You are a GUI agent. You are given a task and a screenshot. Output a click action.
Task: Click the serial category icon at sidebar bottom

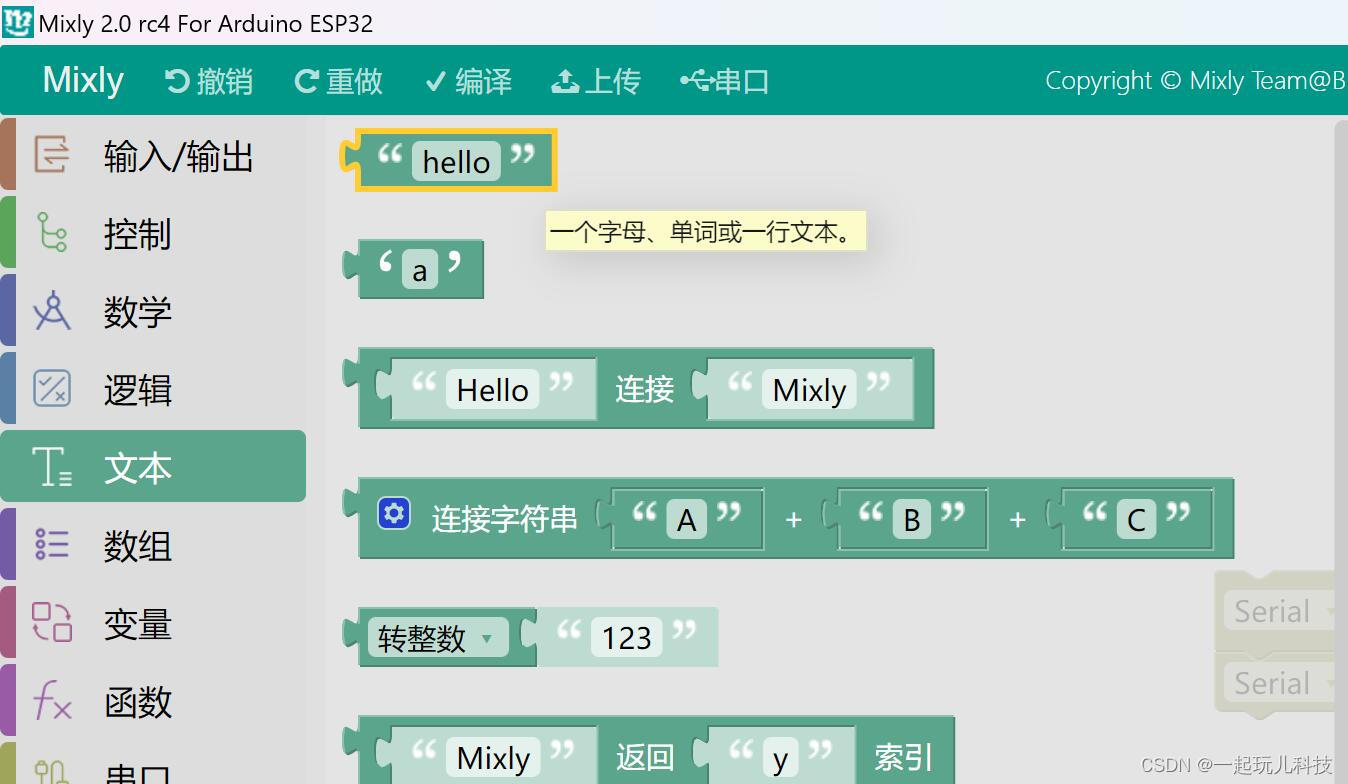pyautogui.click(x=51, y=771)
